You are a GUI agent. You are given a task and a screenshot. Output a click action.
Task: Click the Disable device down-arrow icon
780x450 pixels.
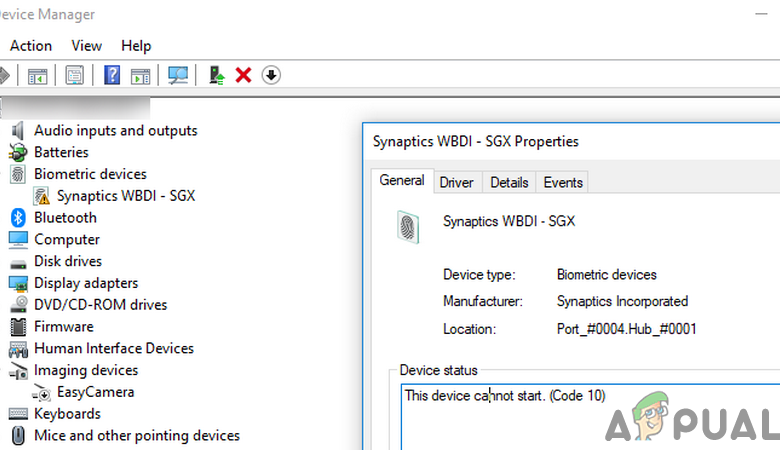(271, 75)
